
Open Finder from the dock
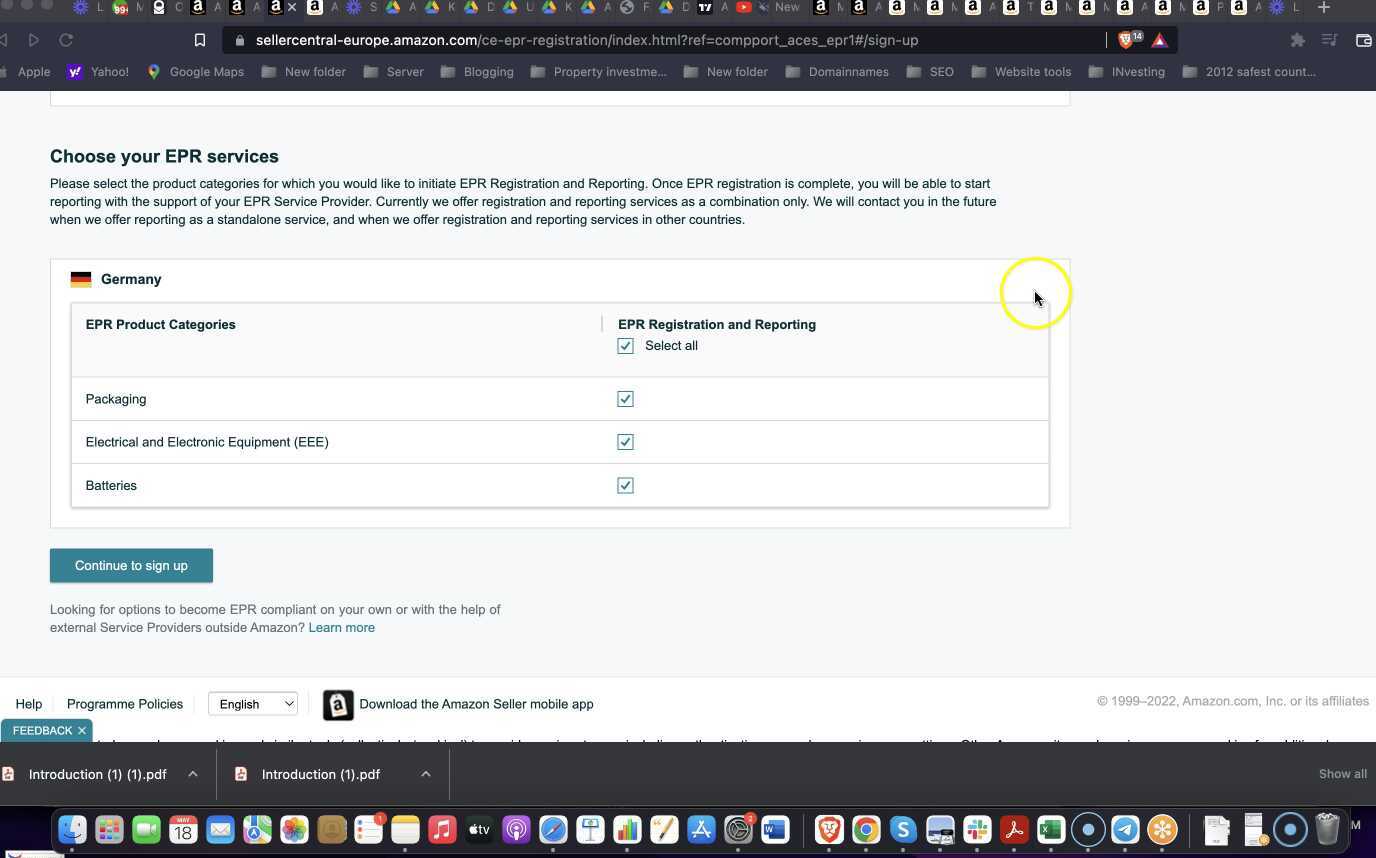[72, 830]
